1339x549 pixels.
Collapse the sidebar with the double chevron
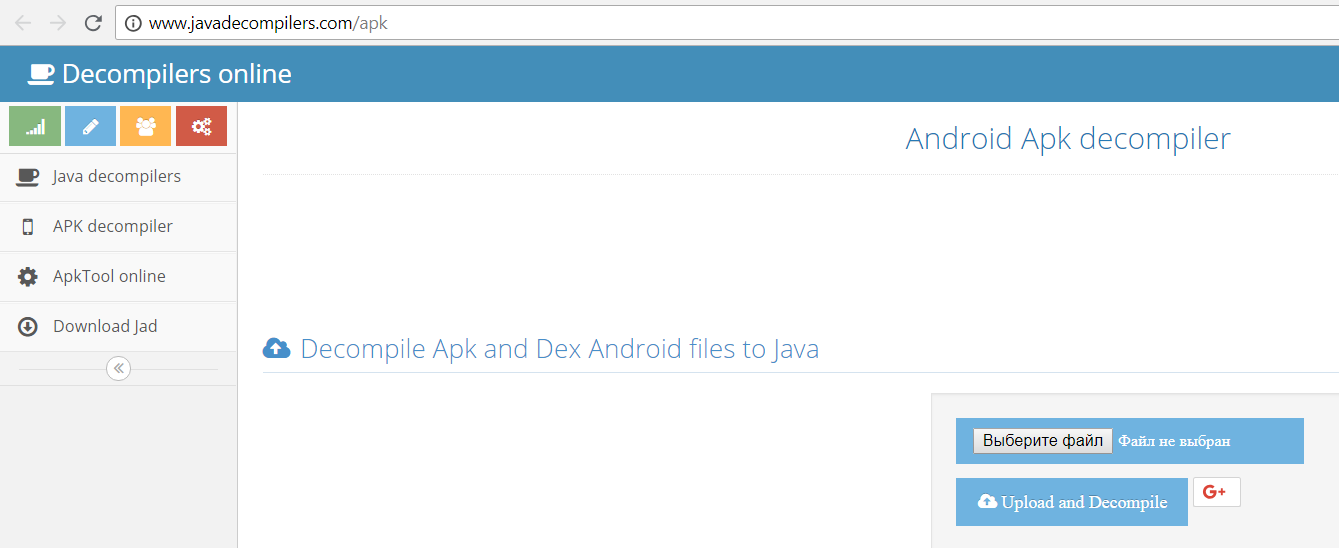(119, 369)
